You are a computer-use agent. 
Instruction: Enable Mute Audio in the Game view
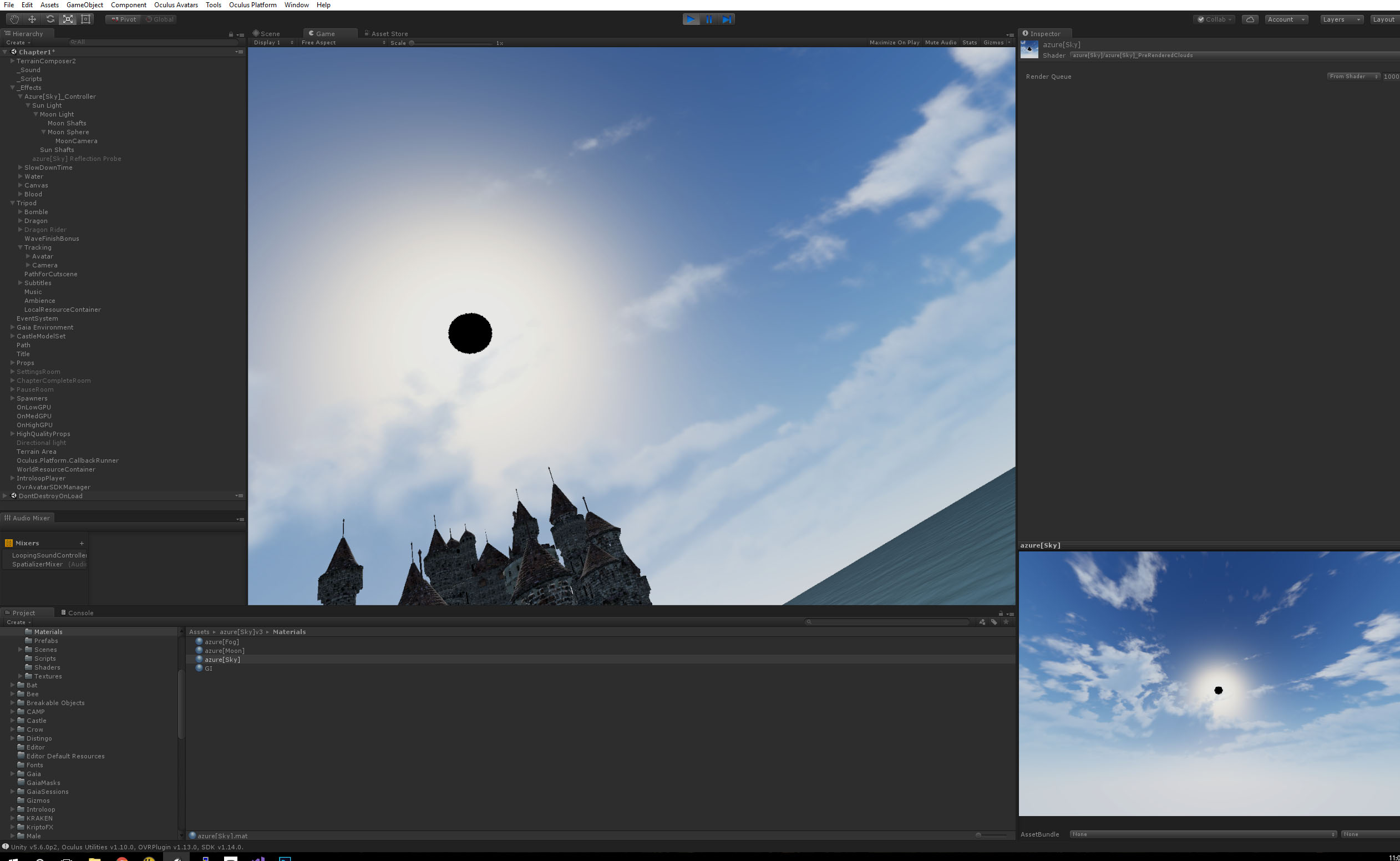point(941,42)
